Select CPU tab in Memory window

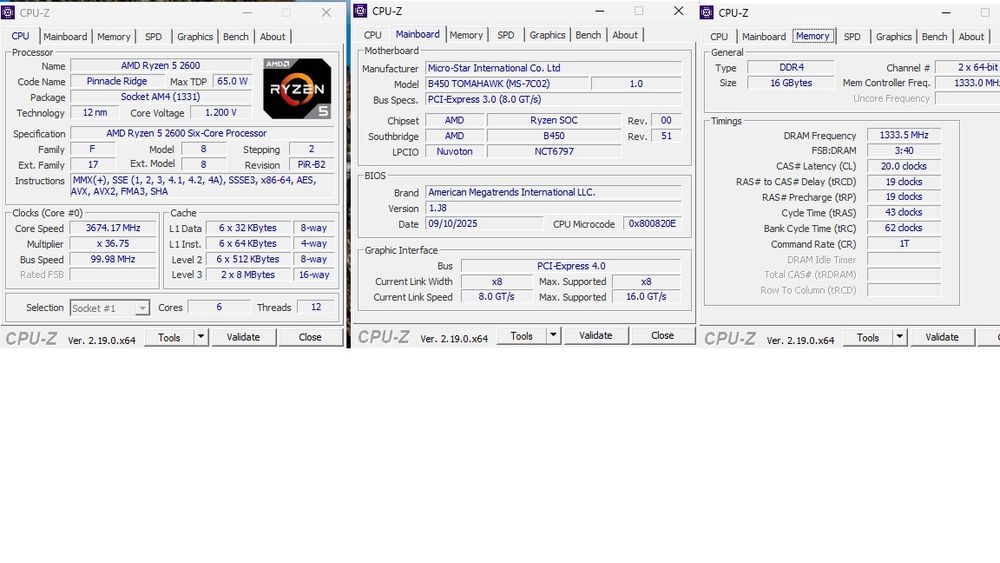pyautogui.click(x=719, y=37)
